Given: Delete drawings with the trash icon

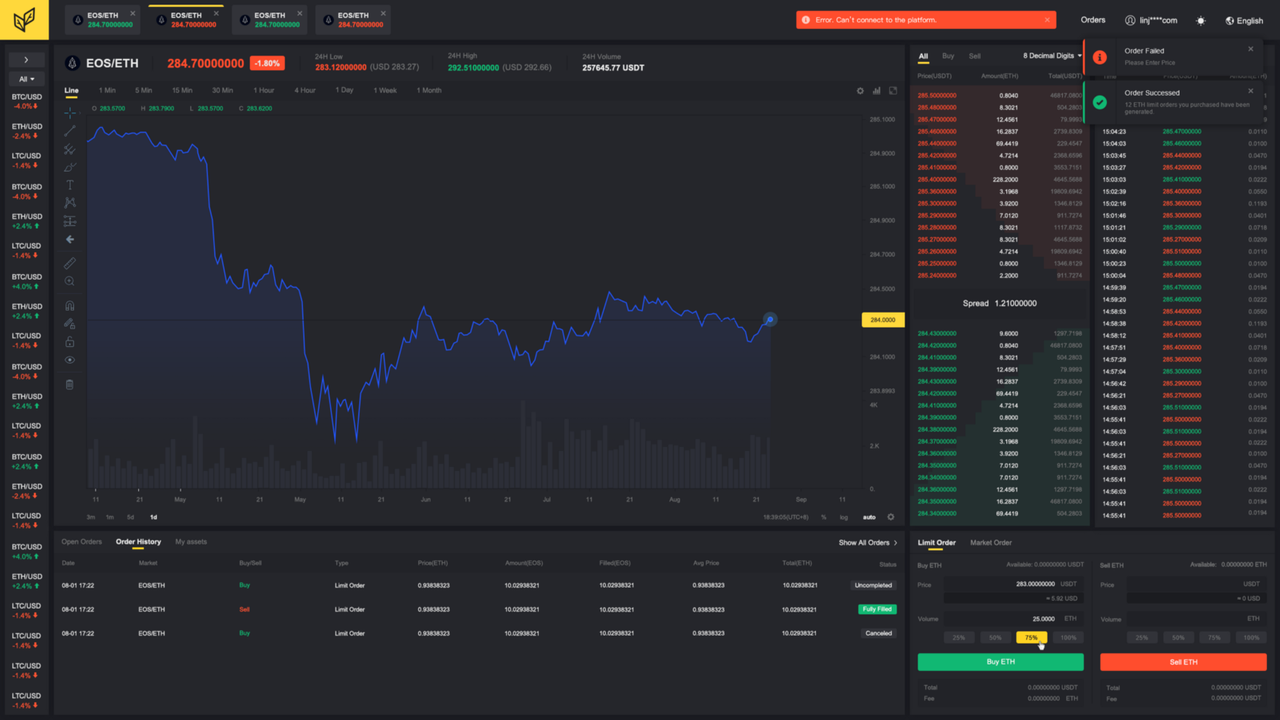Looking at the screenshot, I should click(70, 384).
